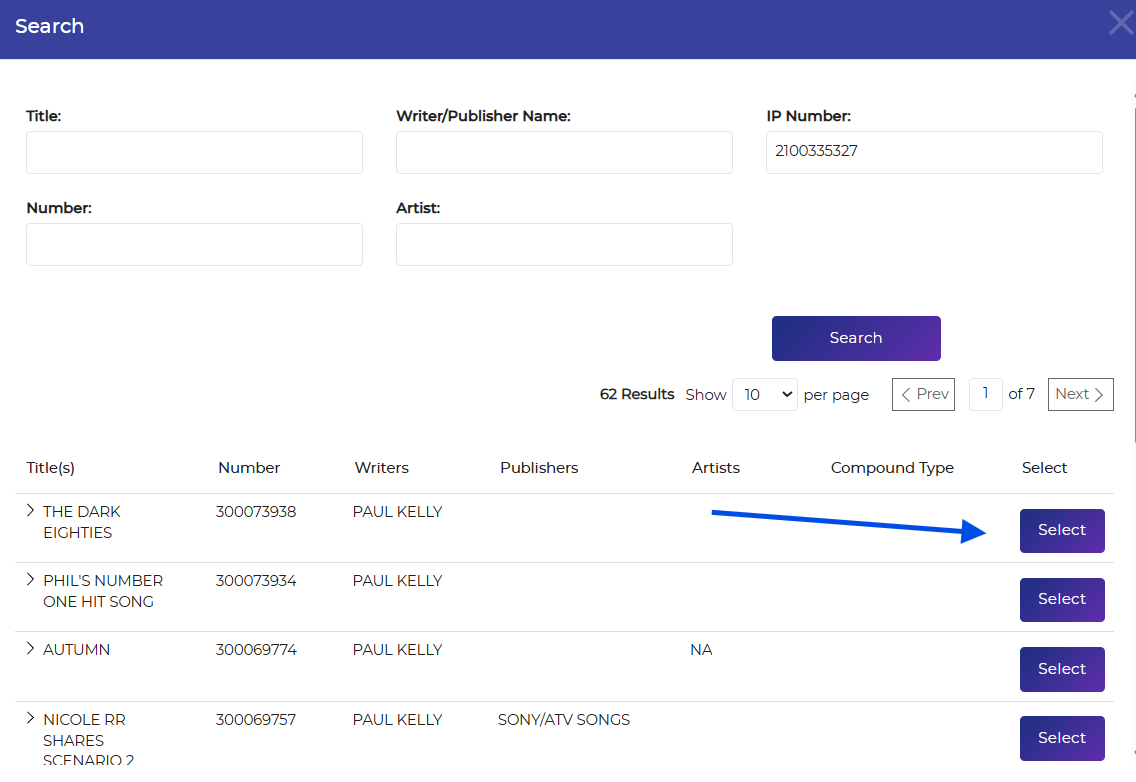1136x782 pixels.
Task: Select THE DARK EIGHTIES work
Action: coord(1062,531)
